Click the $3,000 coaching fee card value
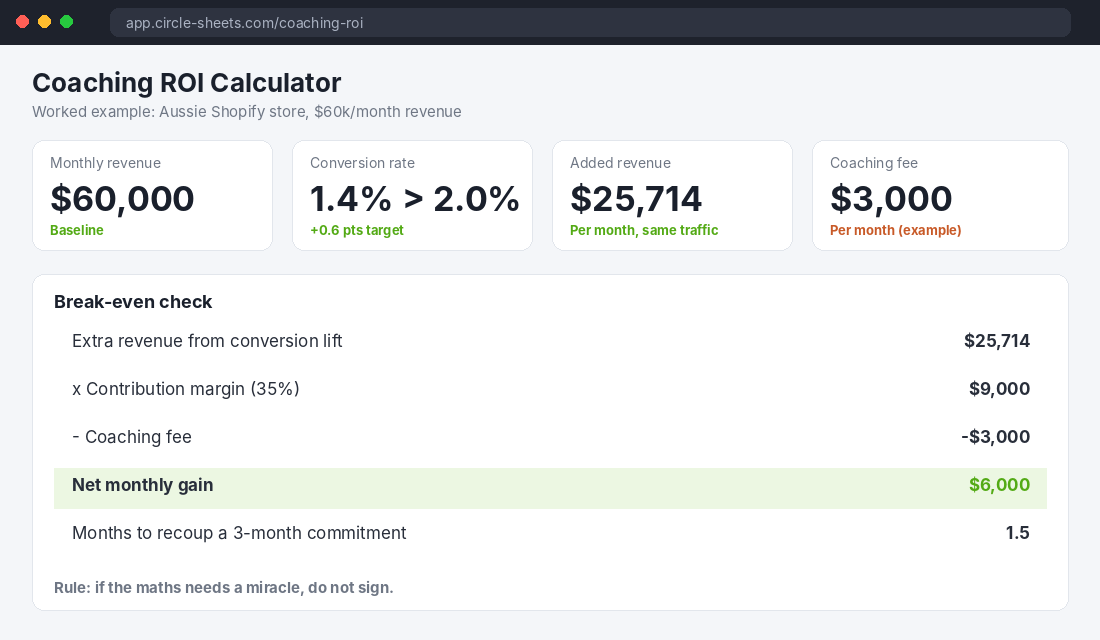Viewport: 1100px width, 640px height. [891, 199]
